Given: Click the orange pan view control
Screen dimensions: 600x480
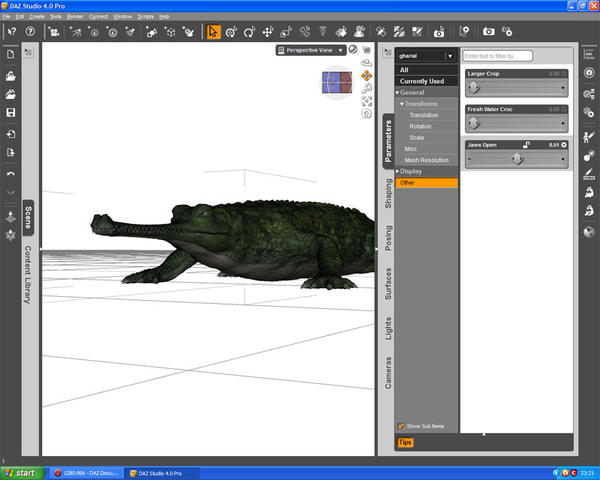Looking at the screenshot, I should tap(367, 75).
